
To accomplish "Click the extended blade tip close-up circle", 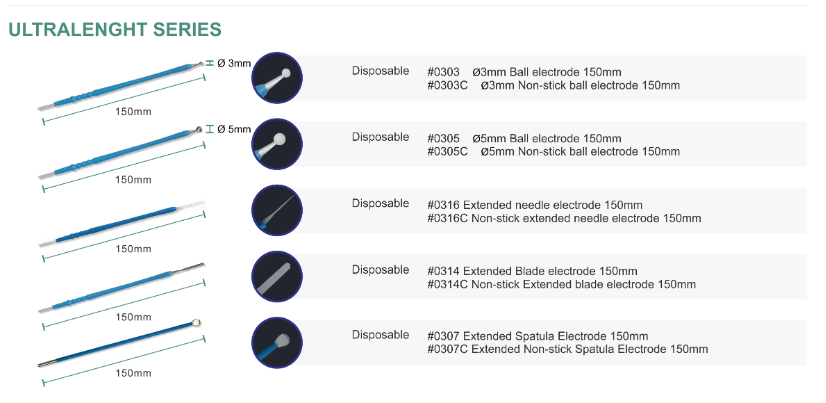I will [277, 276].
